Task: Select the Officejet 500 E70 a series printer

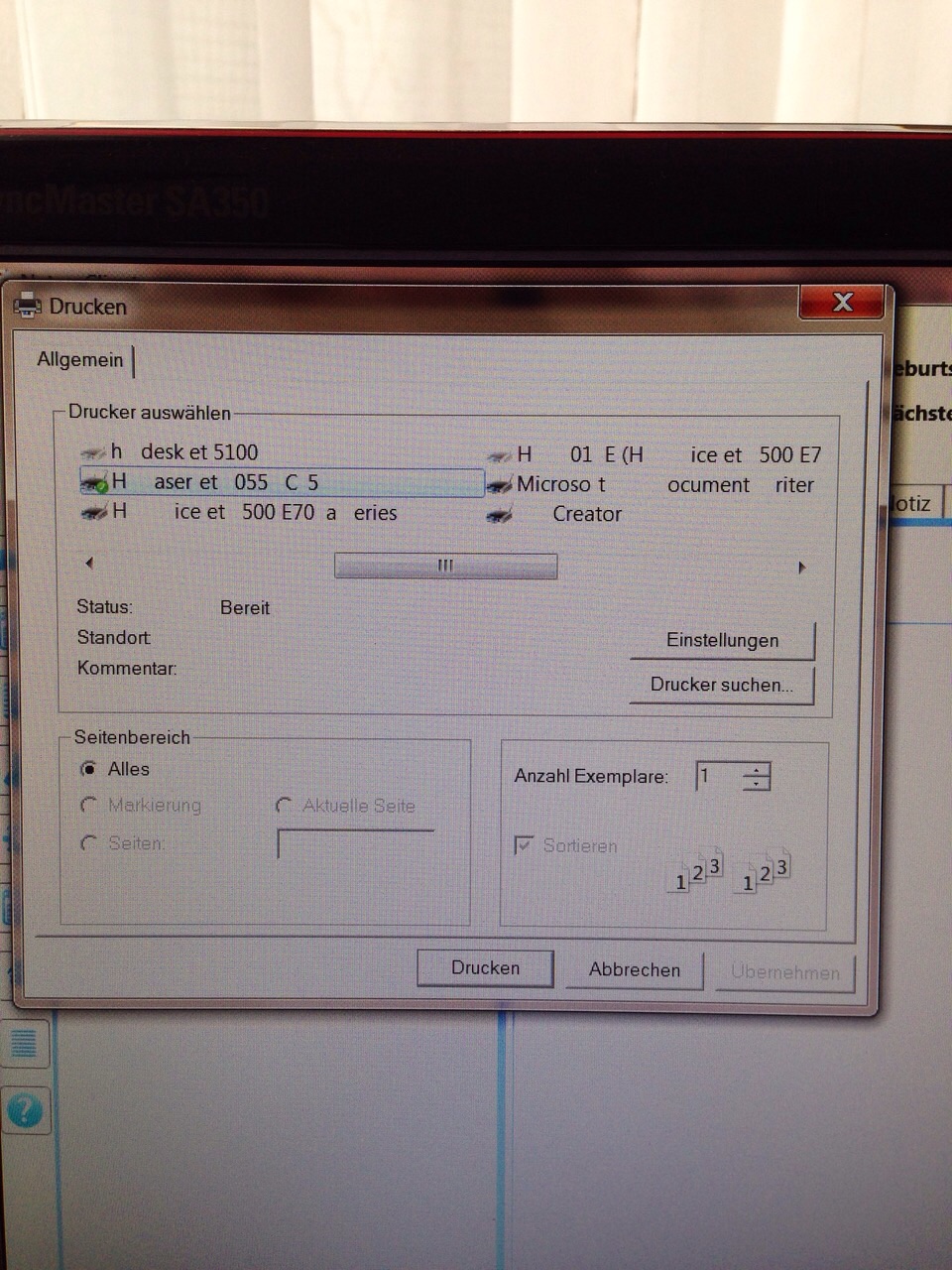Action: click(239, 513)
